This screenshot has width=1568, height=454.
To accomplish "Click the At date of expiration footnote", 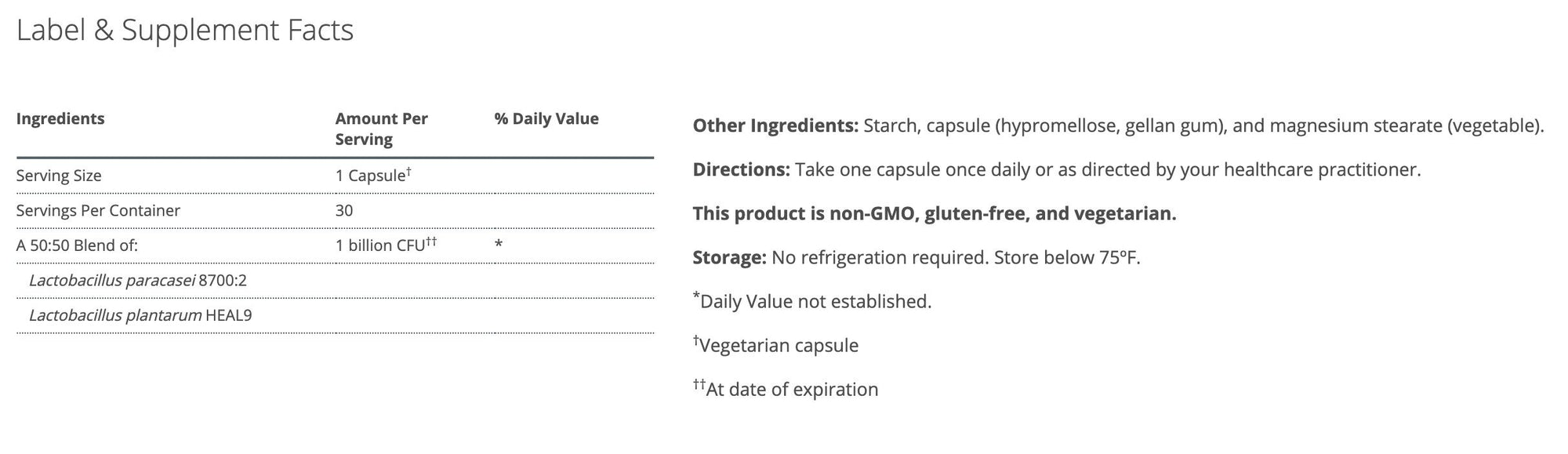I will coord(786,390).
